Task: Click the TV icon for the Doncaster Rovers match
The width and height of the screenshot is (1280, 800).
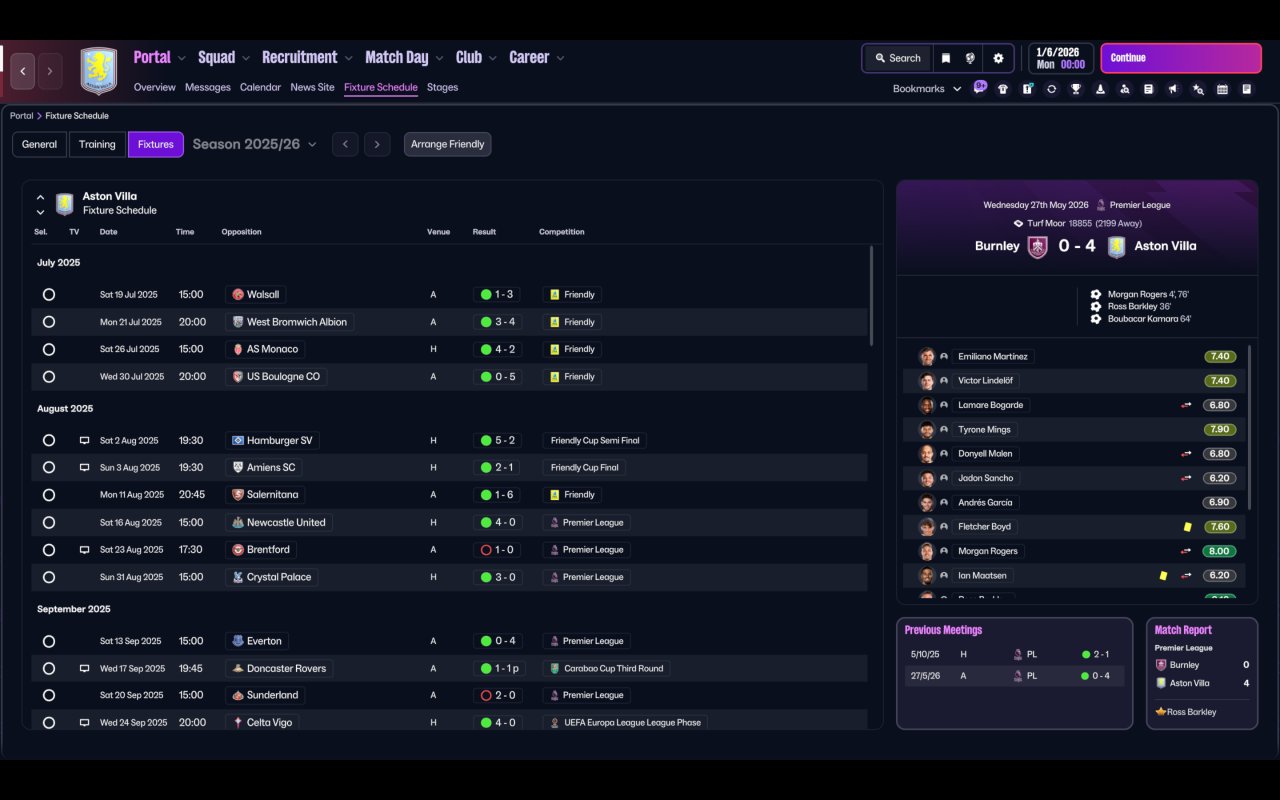Action: pyautogui.click(x=84, y=668)
